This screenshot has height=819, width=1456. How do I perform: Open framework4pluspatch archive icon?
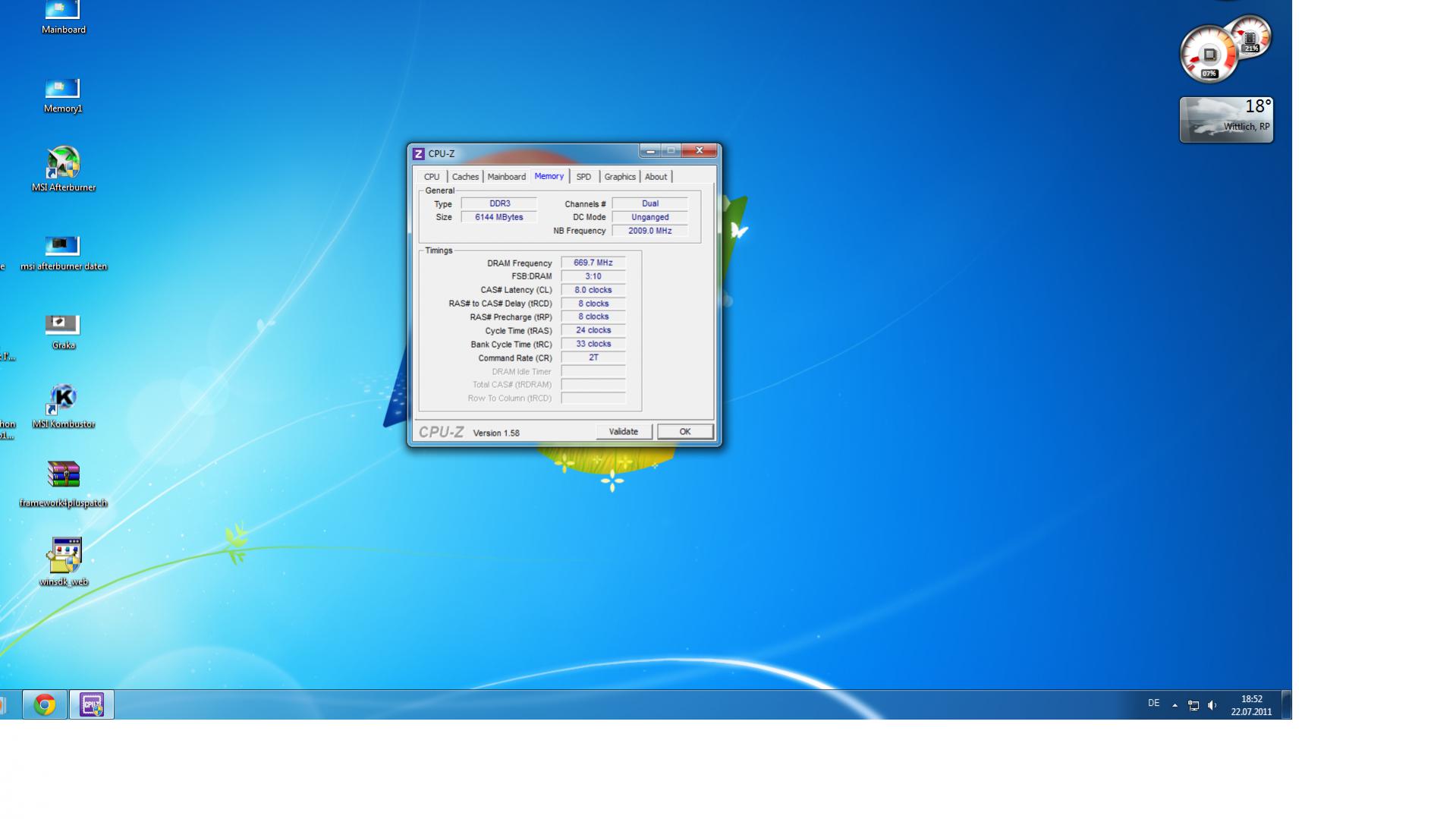click(x=63, y=484)
